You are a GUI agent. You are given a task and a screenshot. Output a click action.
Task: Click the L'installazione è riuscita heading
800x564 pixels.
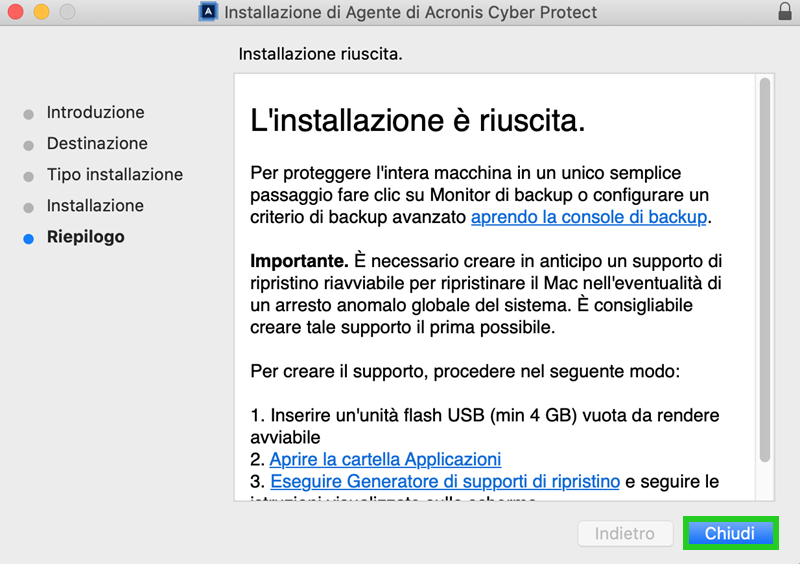coord(417,121)
